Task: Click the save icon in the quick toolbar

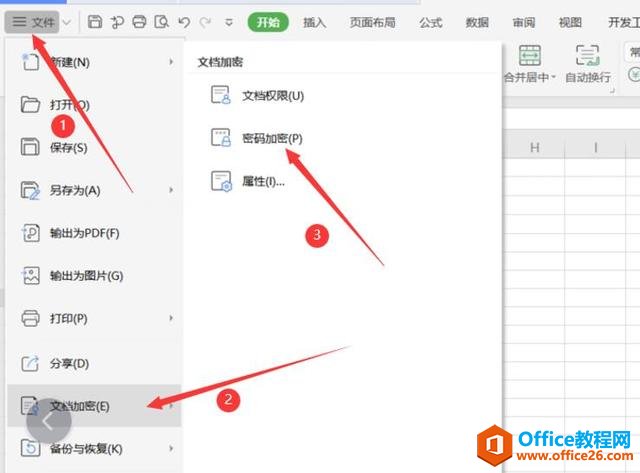Action: pyautogui.click(x=95, y=22)
